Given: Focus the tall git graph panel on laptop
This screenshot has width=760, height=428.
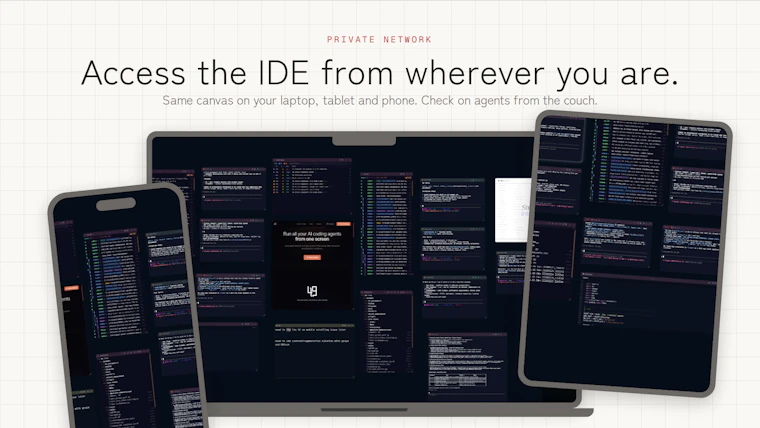Looking at the screenshot, I should click(386, 224).
